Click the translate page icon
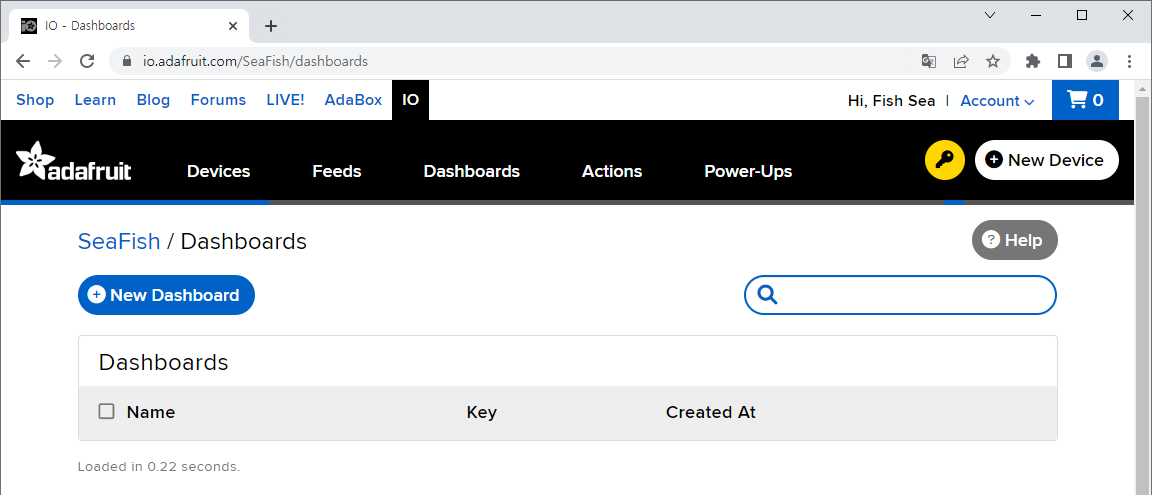 (929, 62)
